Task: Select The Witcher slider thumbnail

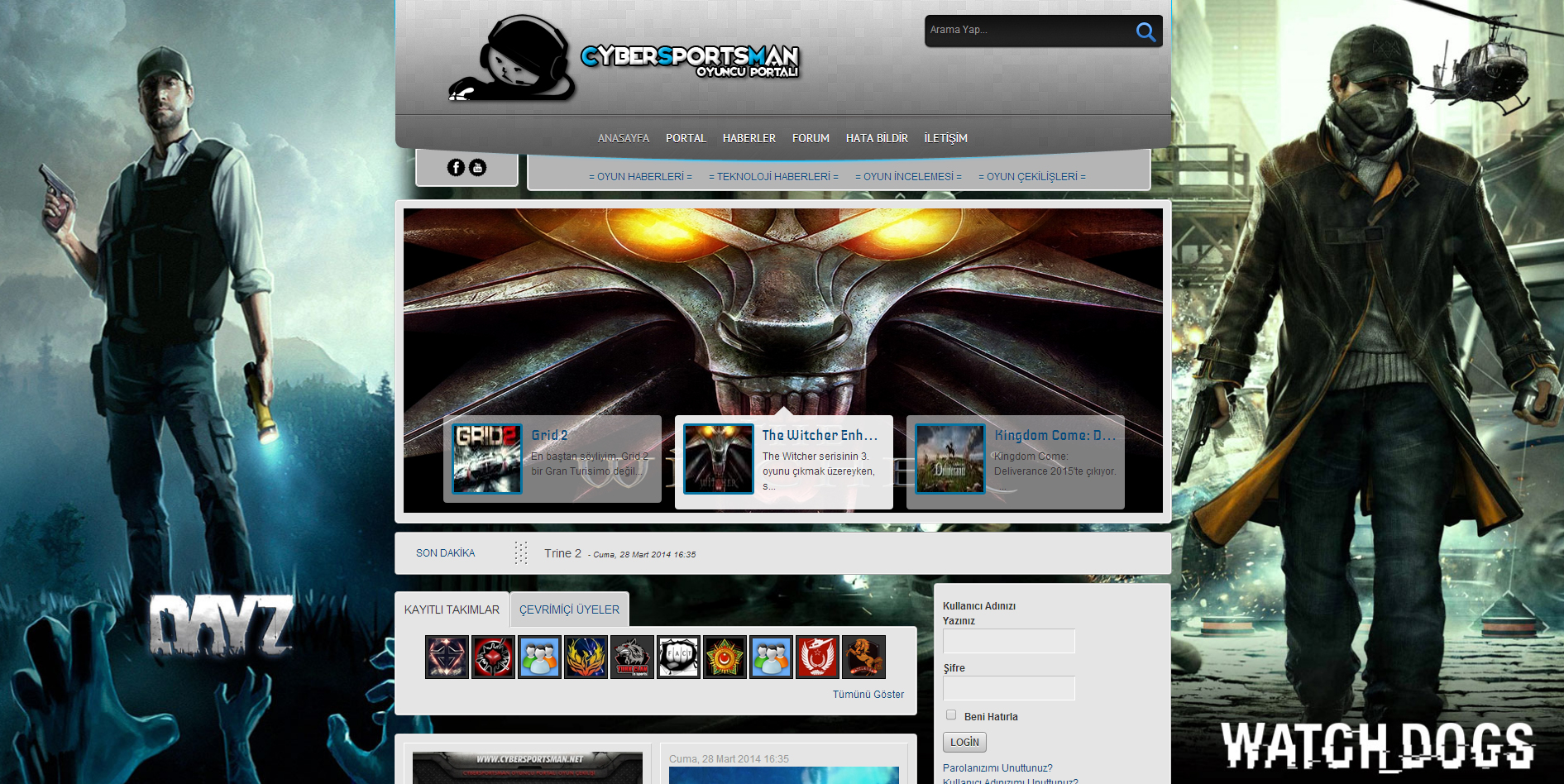Action: [719, 459]
